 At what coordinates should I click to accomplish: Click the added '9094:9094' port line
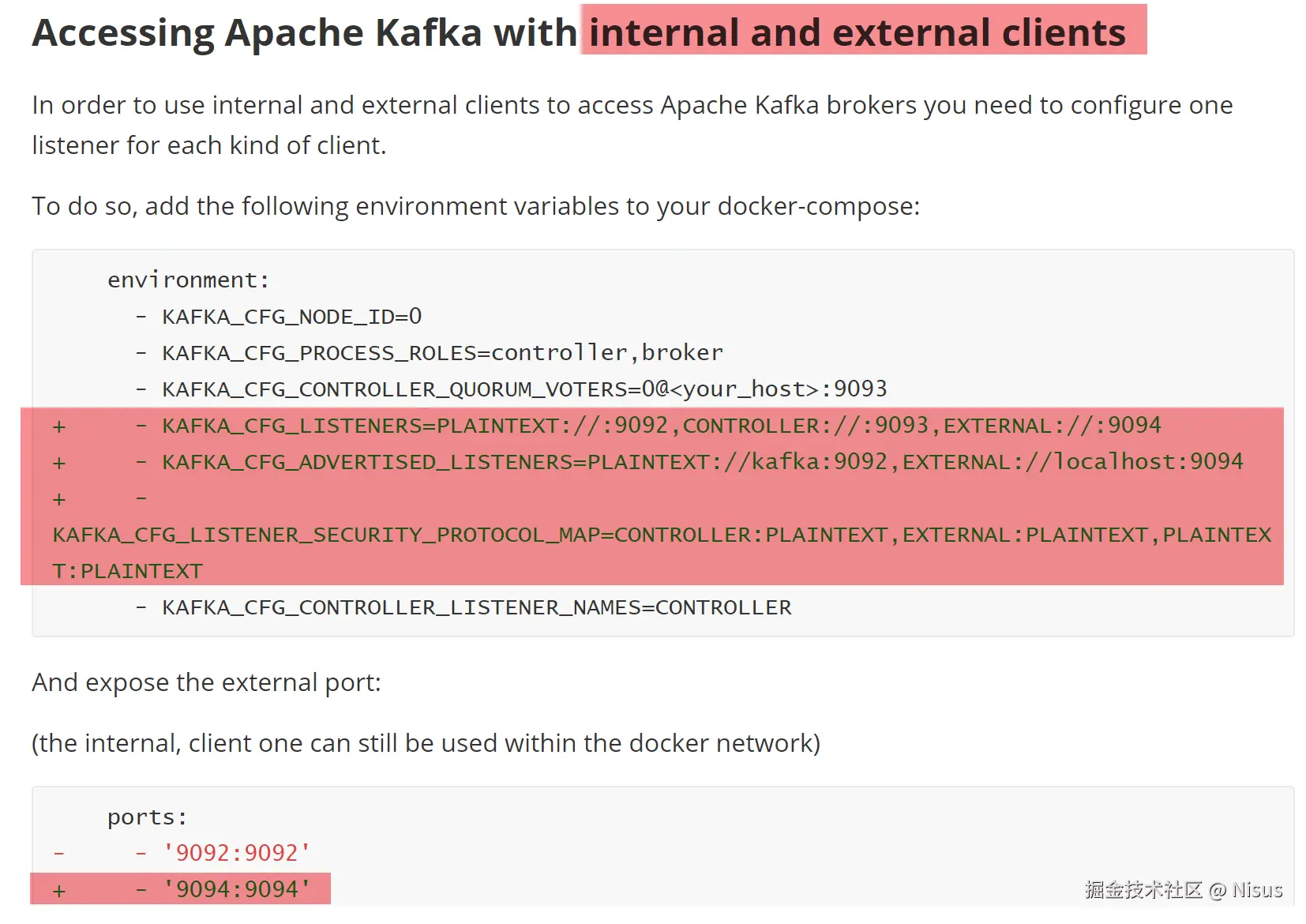(x=236, y=889)
